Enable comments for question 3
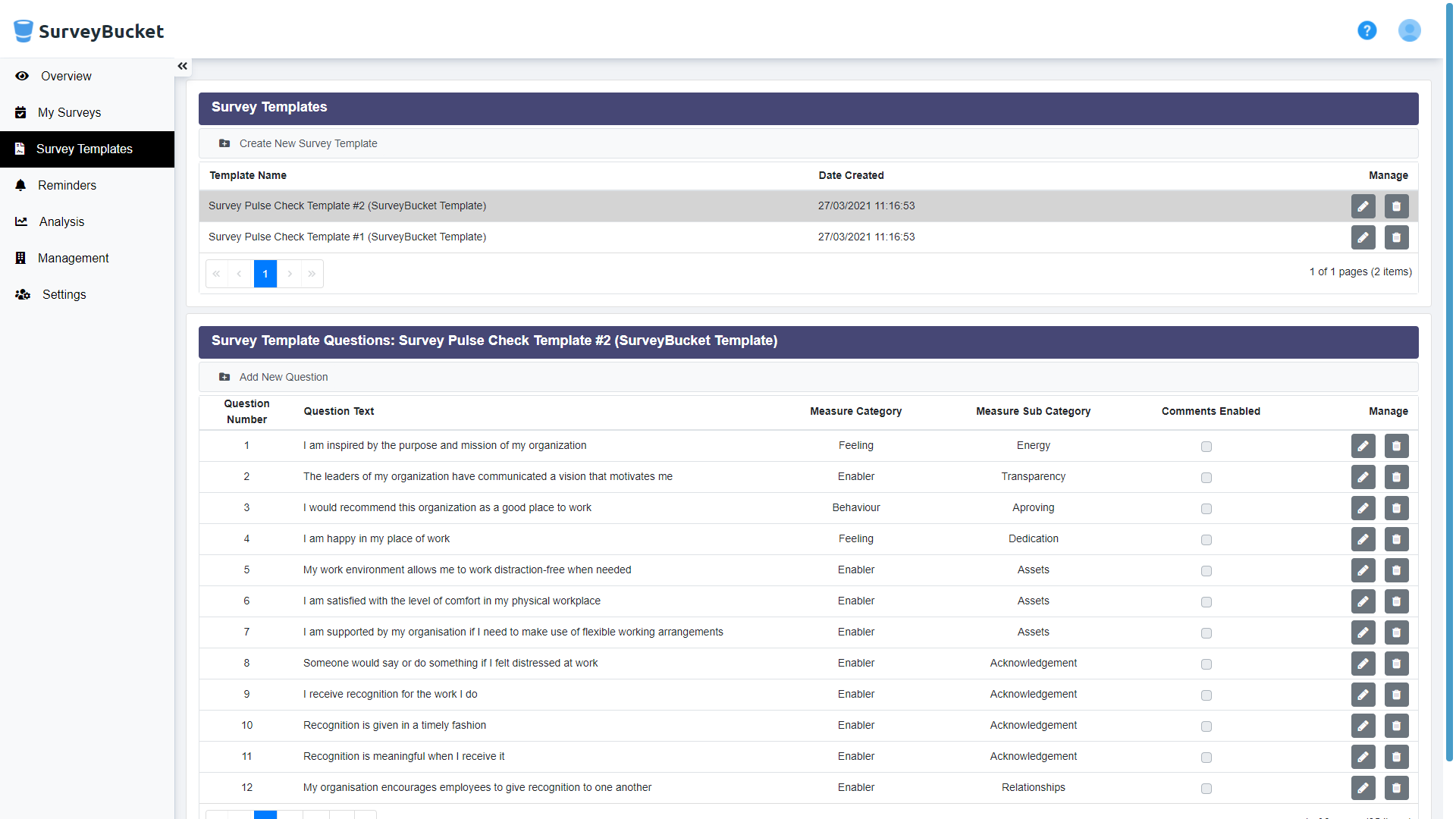This screenshot has height=819, width=1456. (x=1207, y=509)
